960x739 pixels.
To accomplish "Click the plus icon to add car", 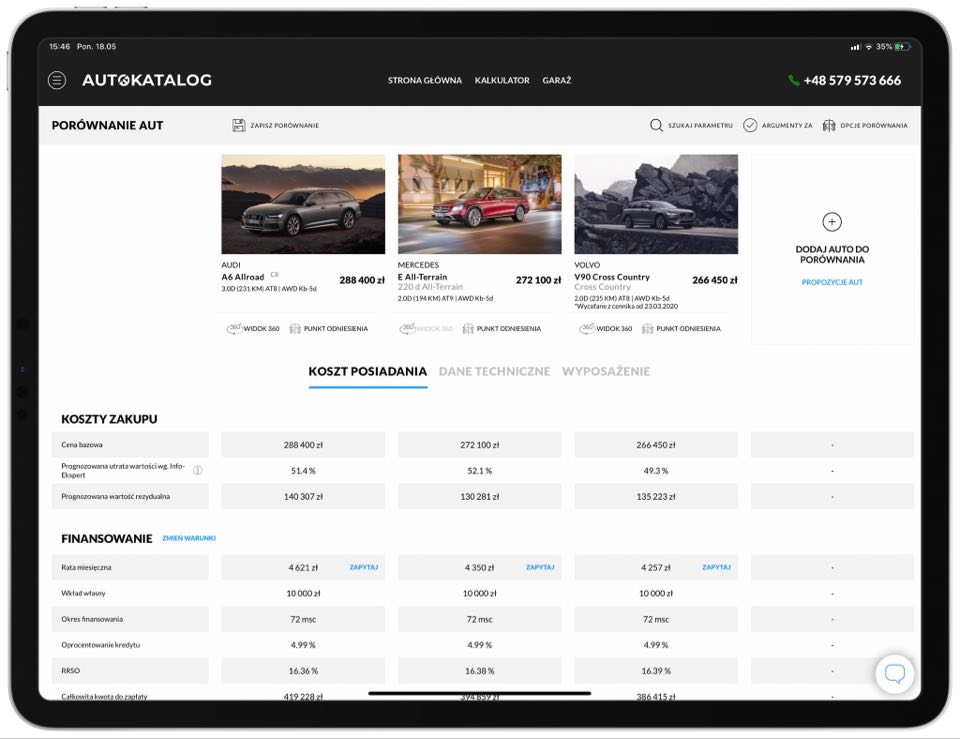I will coord(832,222).
